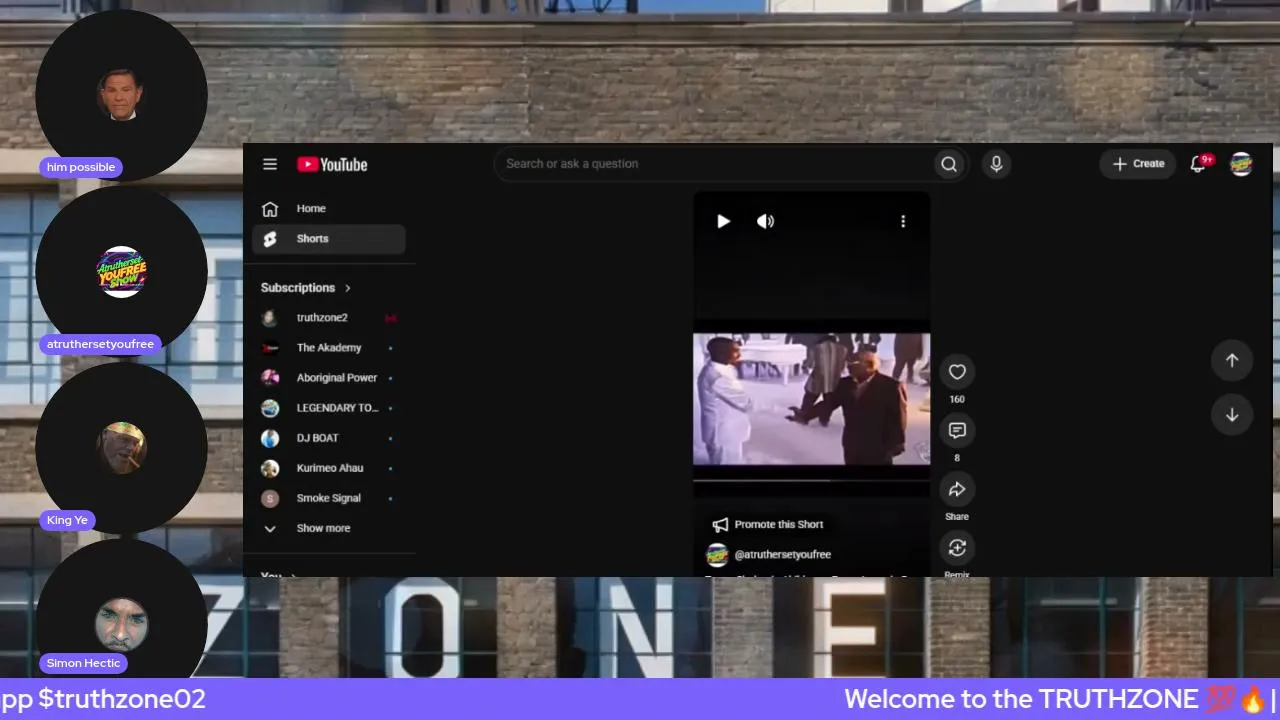
Task: Open the Aboriginal Power subscription
Action: (x=329, y=378)
